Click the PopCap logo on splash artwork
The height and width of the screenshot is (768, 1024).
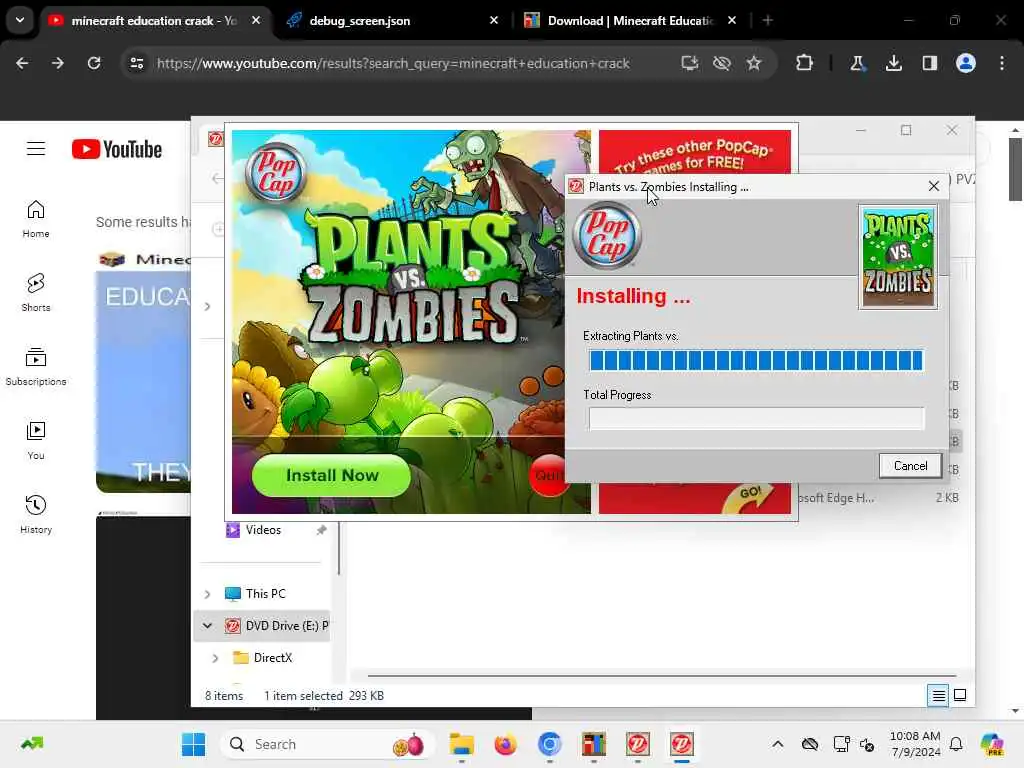[276, 173]
